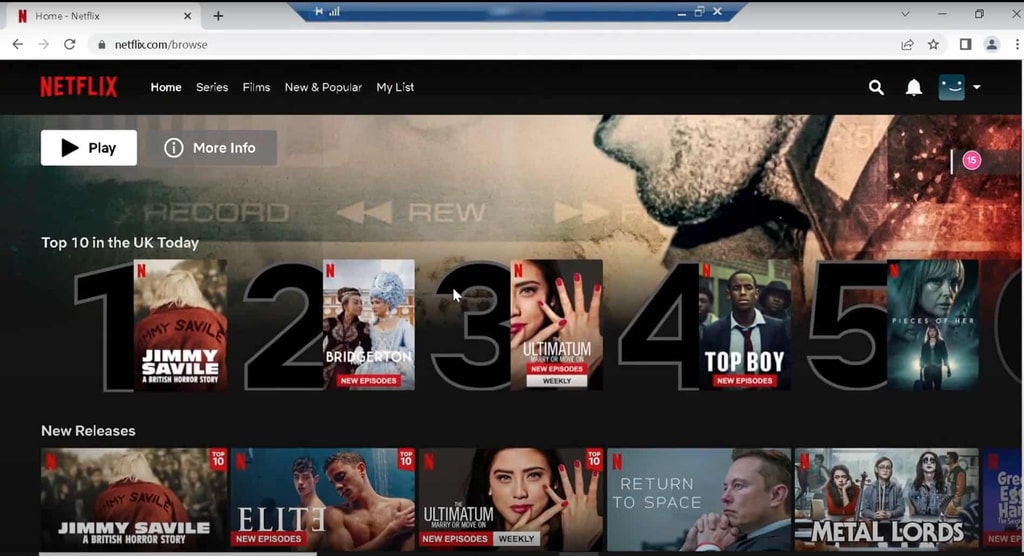The height and width of the screenshot is (556, 1024).
Task: Open the Films section
Action: [256, 87]
